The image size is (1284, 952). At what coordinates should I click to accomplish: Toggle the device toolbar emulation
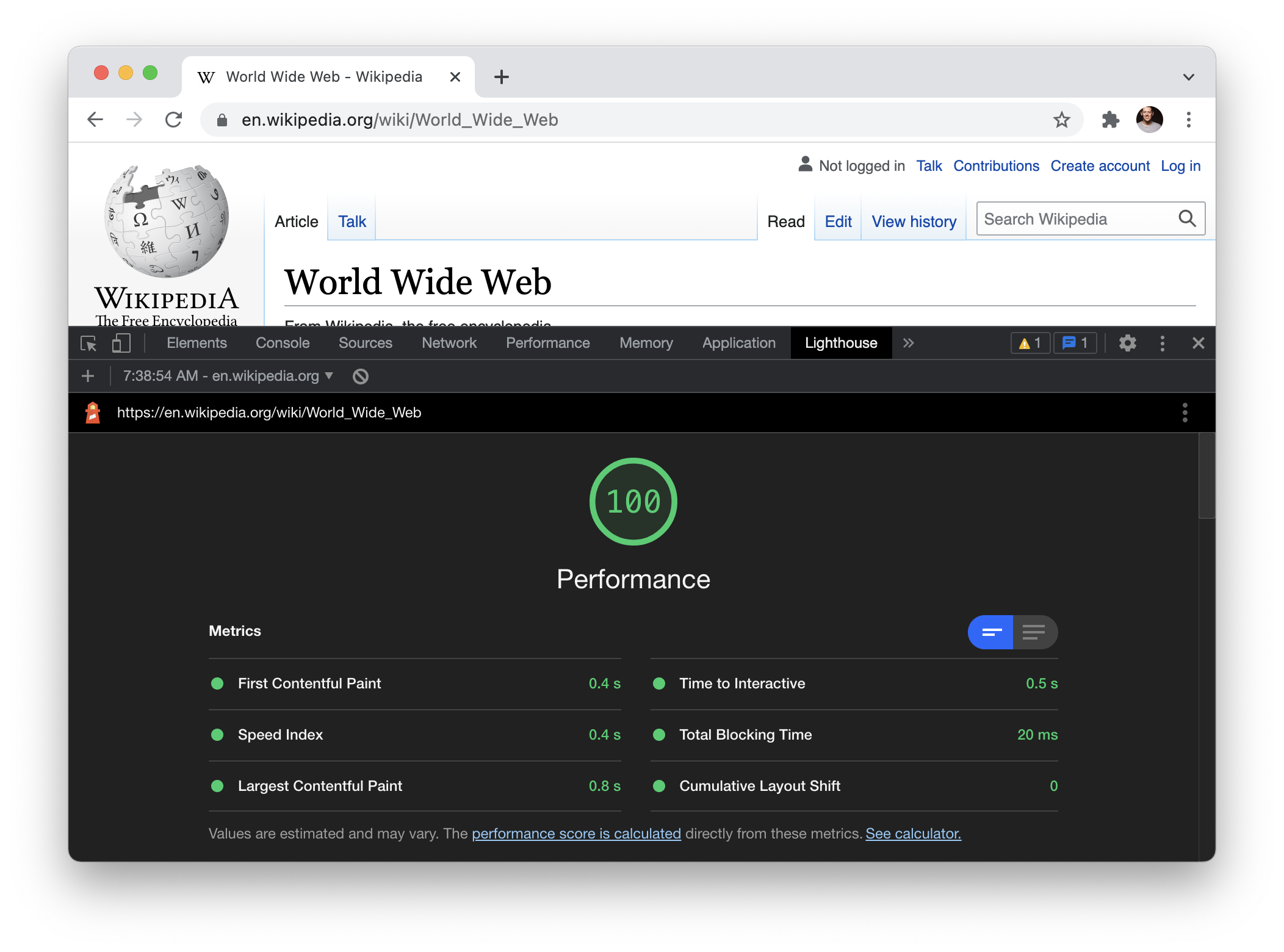click(121, 343)
